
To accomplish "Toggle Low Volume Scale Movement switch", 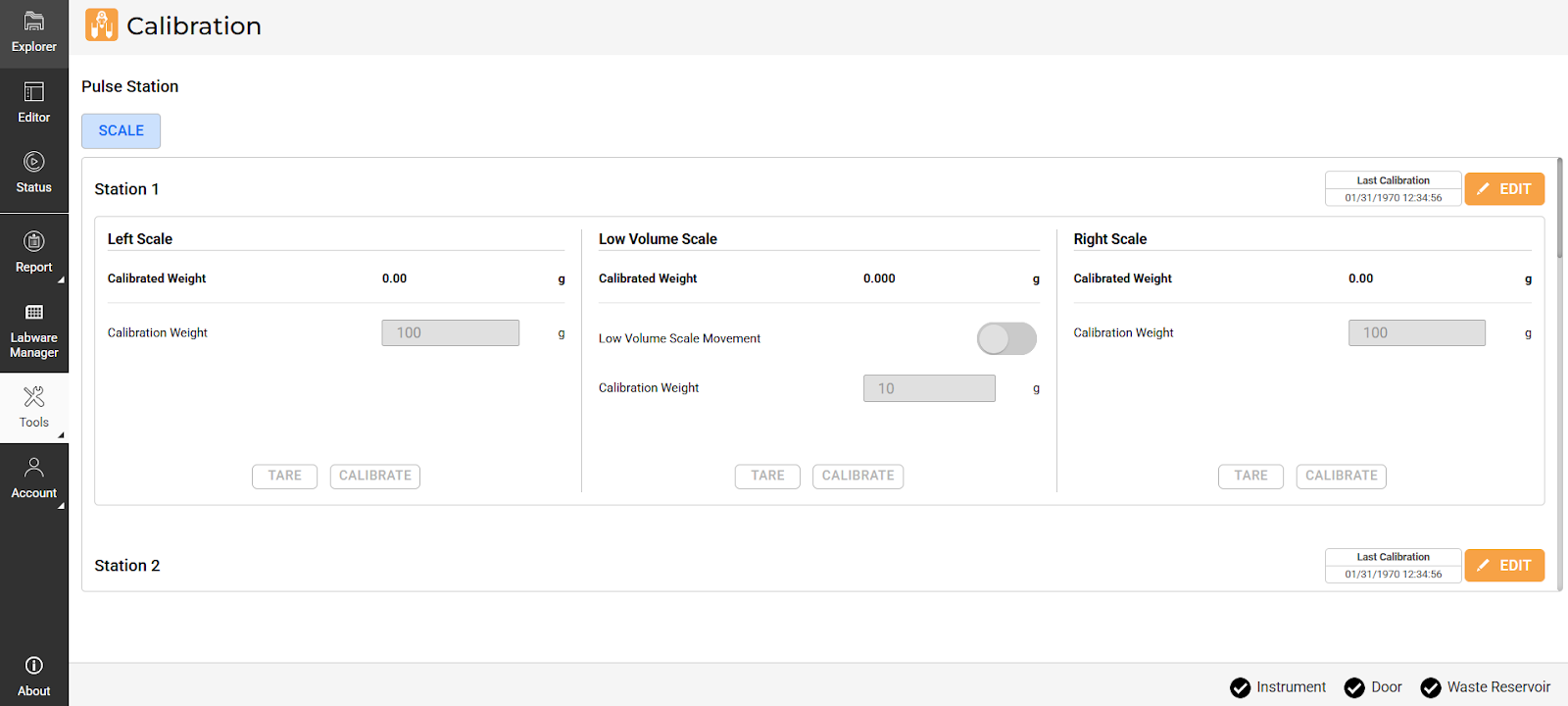I will [x=1006, y=339].
